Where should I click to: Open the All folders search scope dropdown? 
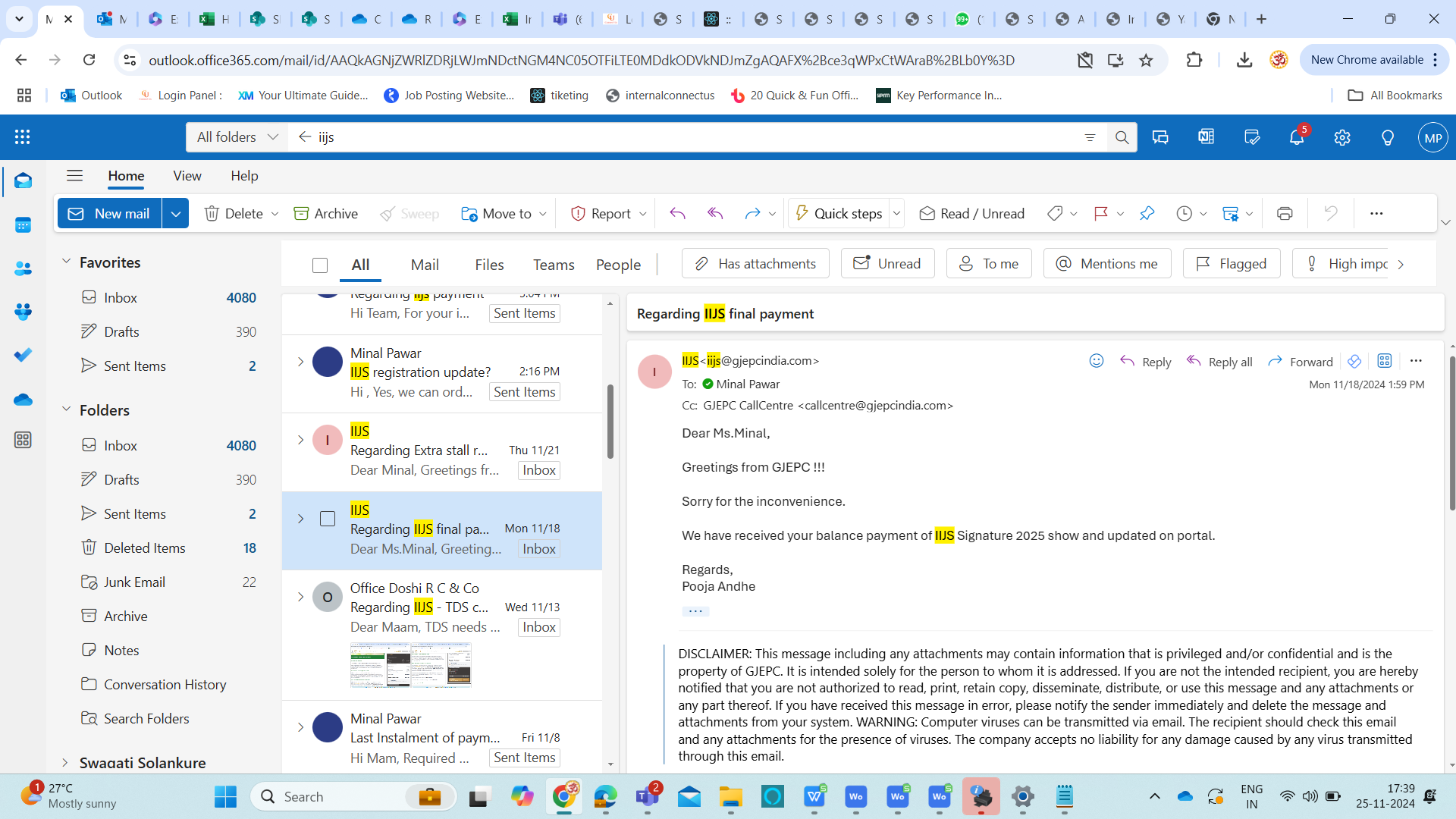(x=237, y=137)
